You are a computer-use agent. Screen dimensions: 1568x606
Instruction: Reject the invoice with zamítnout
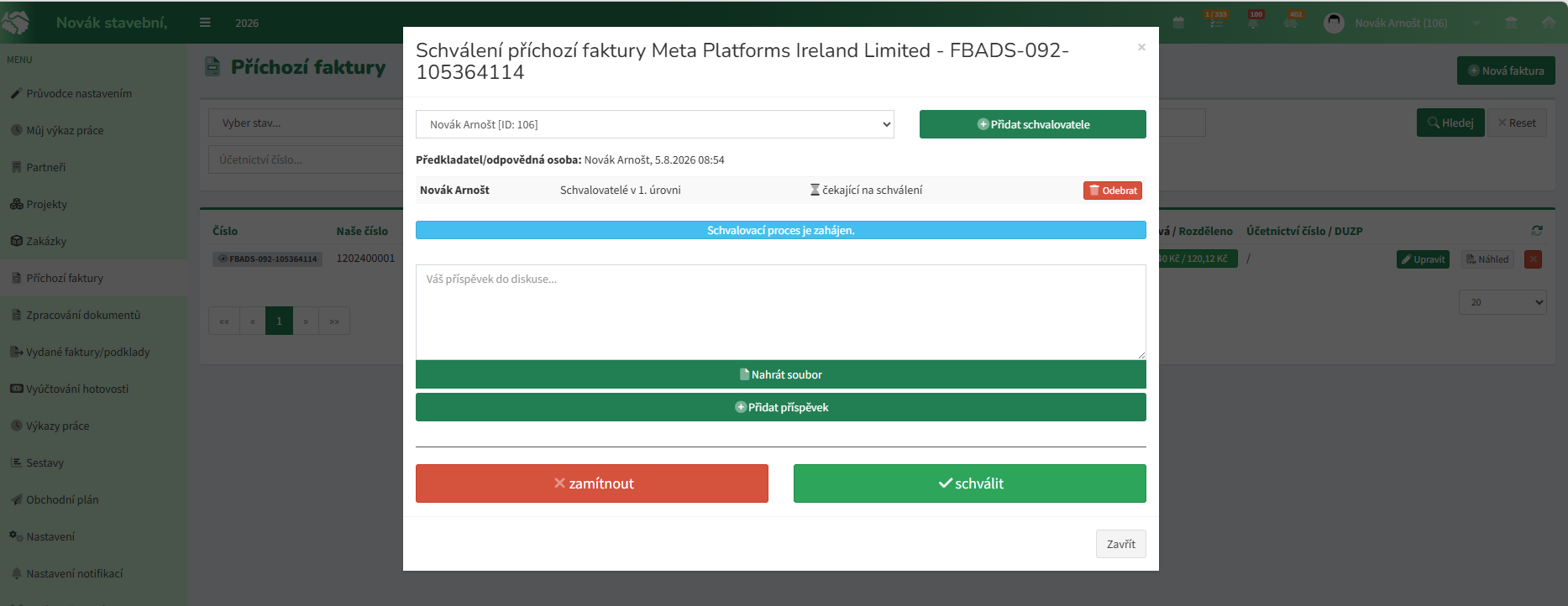click(592, 483)
